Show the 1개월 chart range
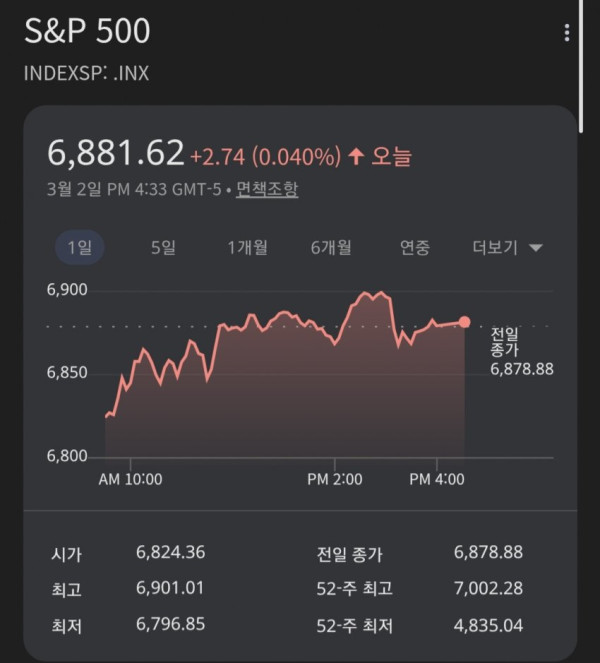This screenshot has height=663, width=600. pyautogui.click(x=247, y=248)
